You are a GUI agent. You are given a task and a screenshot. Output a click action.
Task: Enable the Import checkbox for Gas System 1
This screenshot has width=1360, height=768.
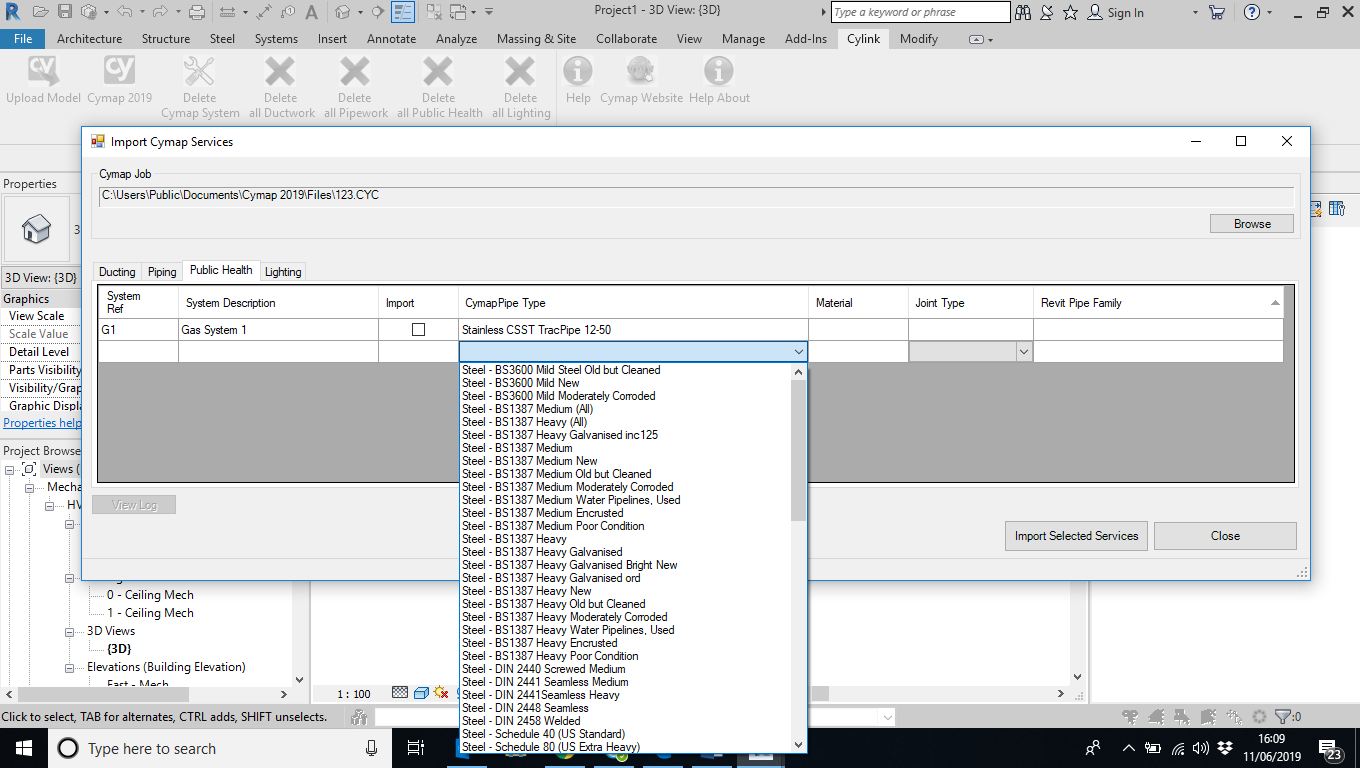click(417, 328)
